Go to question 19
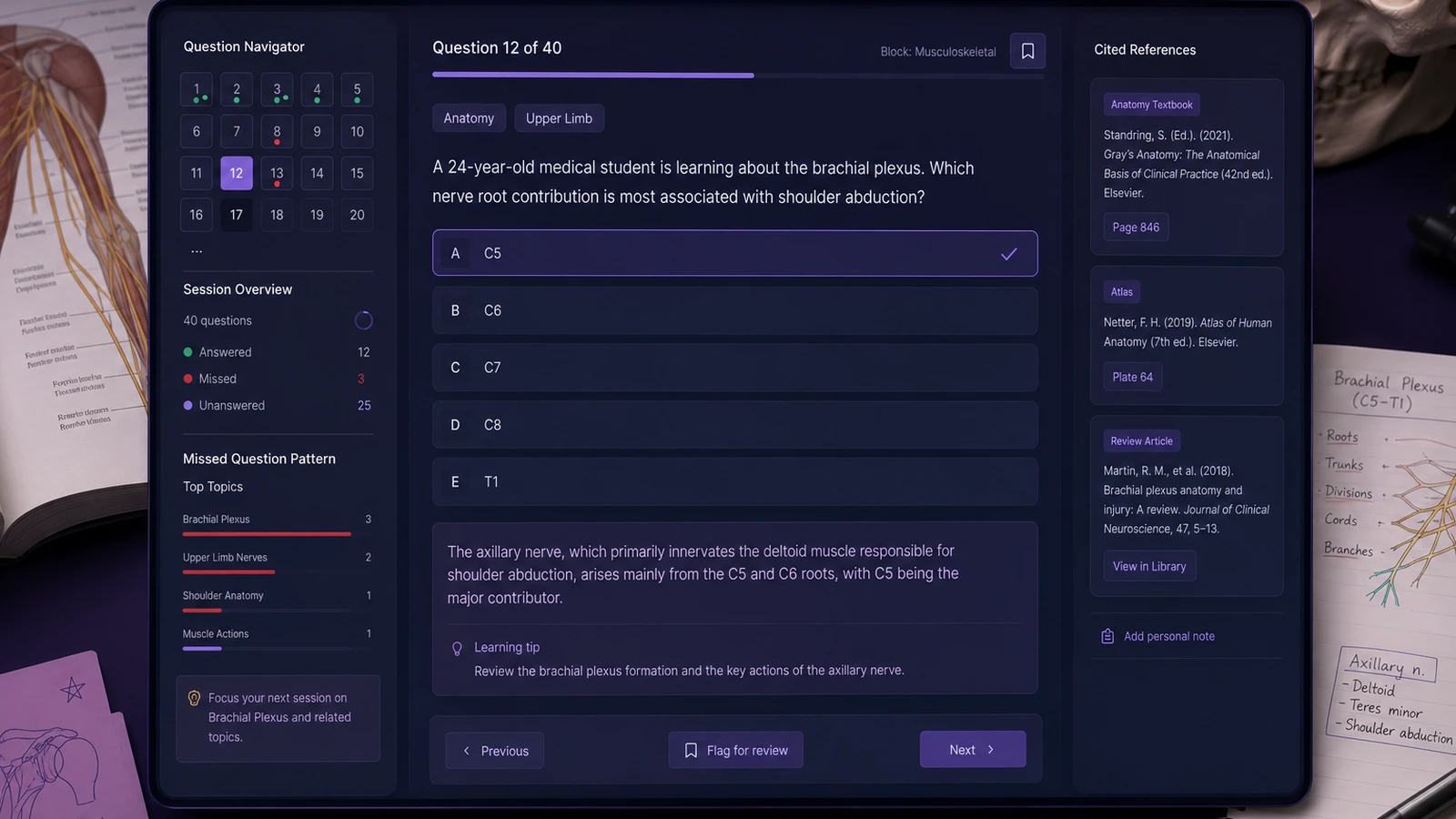 click(x=317, y=215)
